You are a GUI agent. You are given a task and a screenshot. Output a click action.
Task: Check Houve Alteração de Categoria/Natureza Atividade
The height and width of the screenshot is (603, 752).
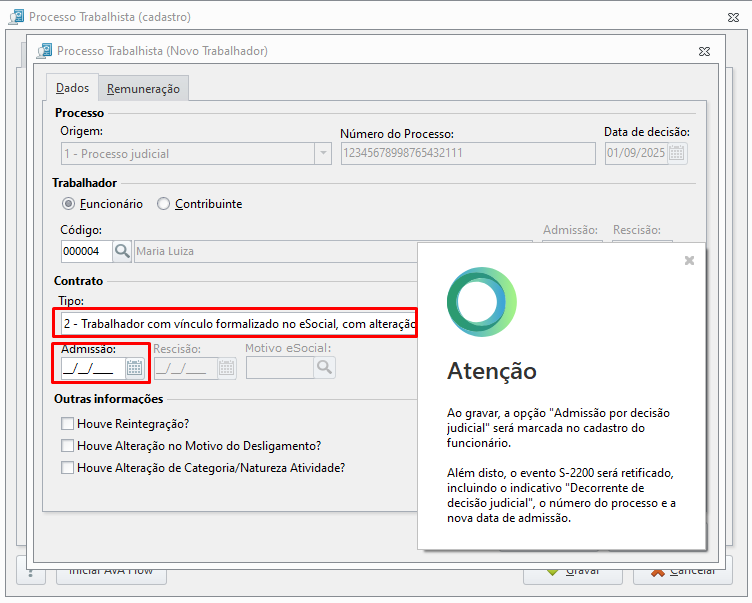(68, 468)
